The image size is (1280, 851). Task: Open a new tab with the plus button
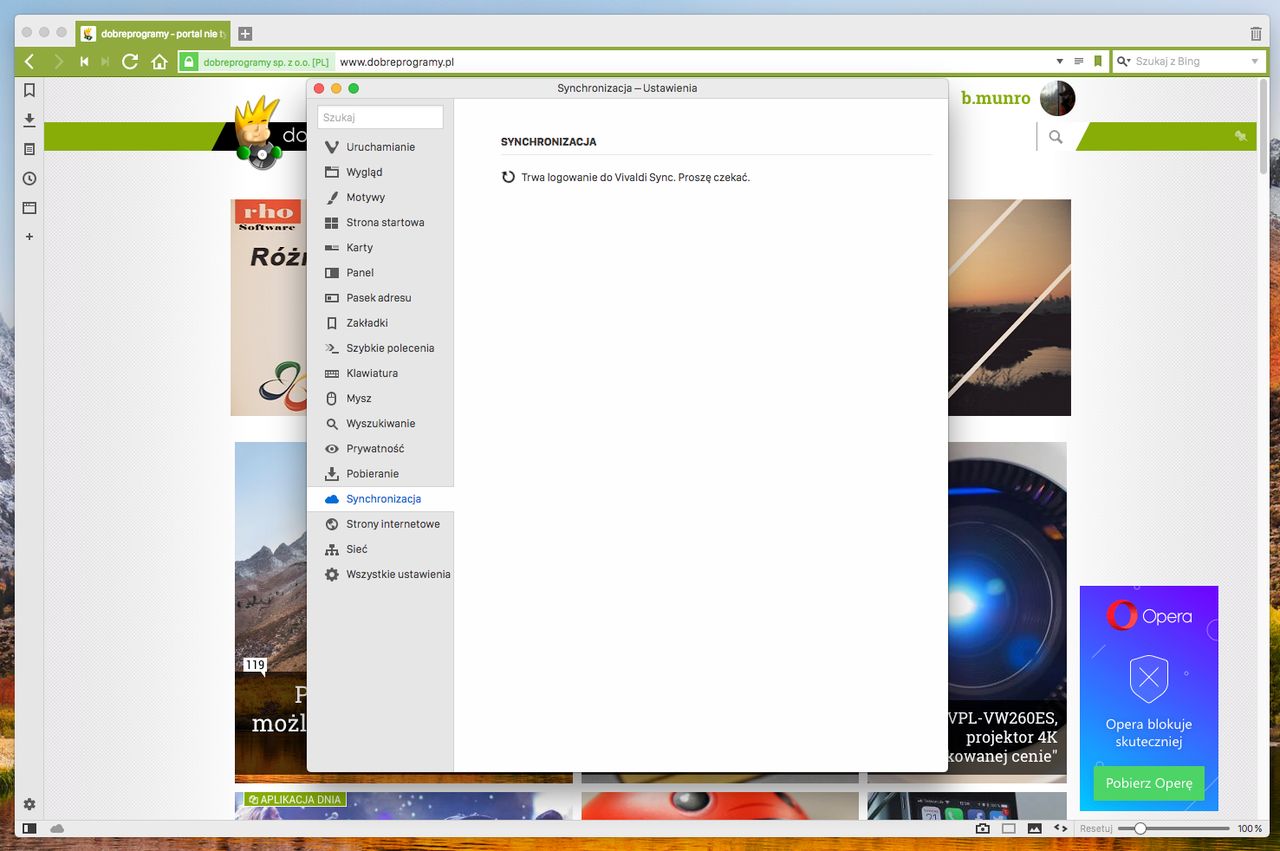pyautogui.click(x=245, y=33)
